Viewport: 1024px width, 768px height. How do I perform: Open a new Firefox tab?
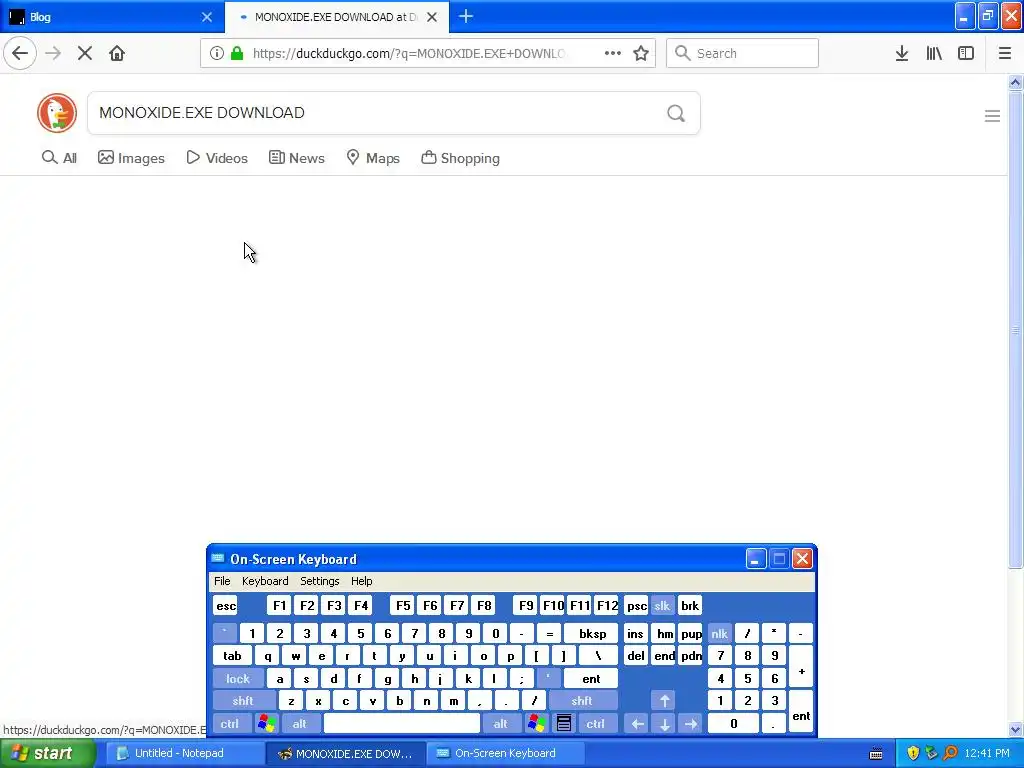pos(466,17)
